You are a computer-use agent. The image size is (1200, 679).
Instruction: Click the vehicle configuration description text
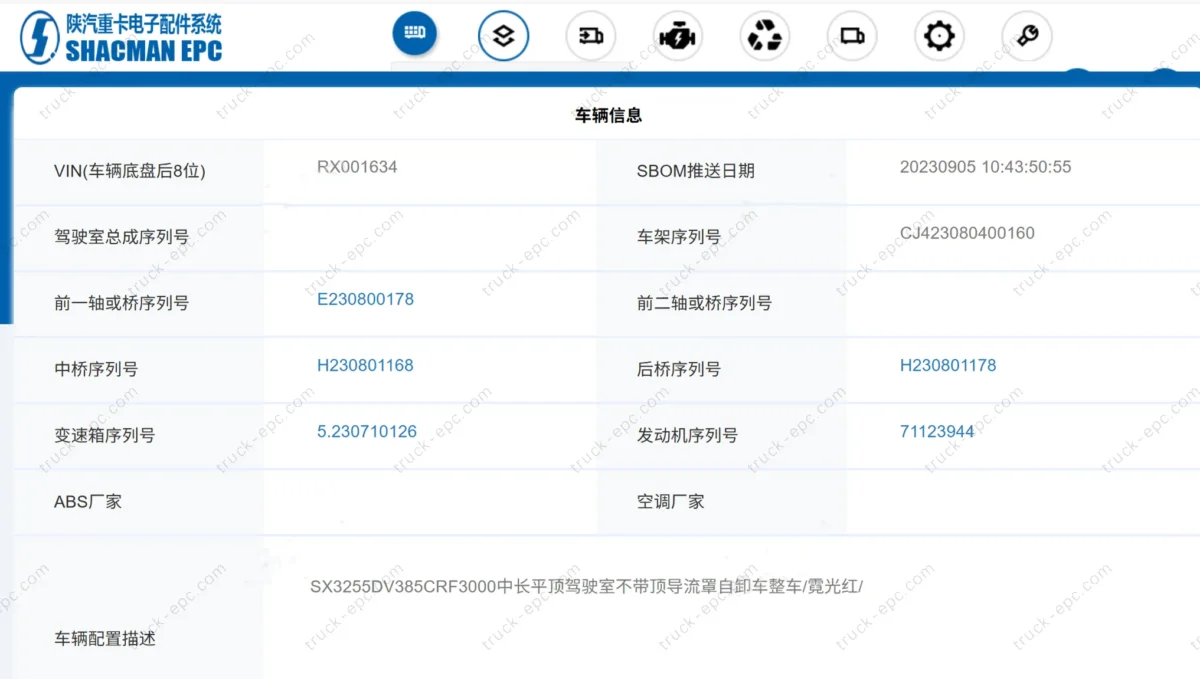[x=586, y=586]
